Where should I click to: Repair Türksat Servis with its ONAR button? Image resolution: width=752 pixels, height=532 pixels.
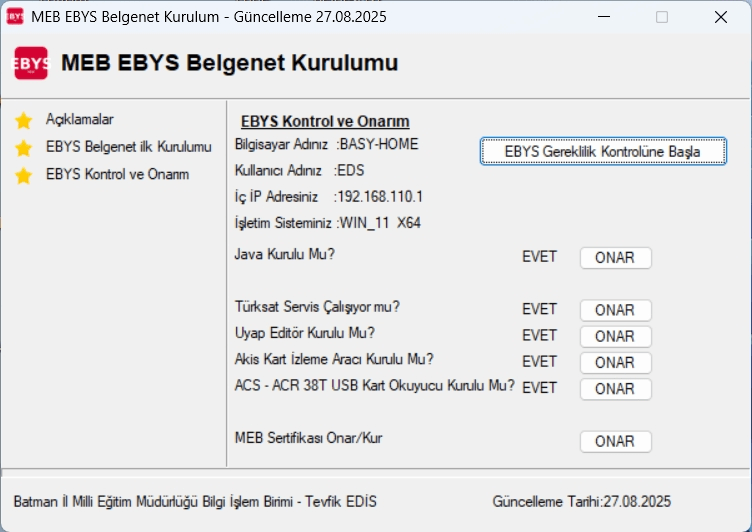[x=615, y=310]
